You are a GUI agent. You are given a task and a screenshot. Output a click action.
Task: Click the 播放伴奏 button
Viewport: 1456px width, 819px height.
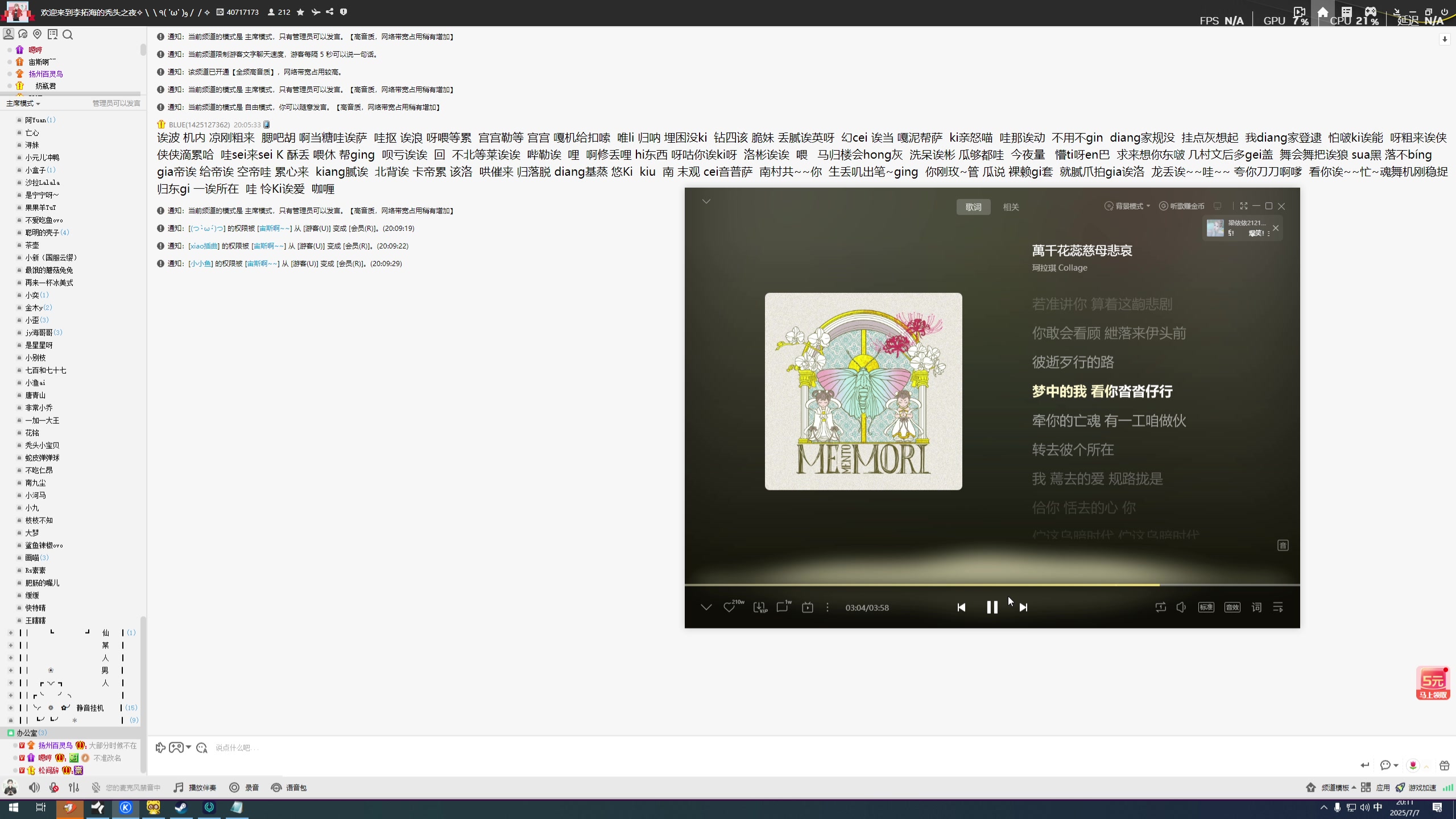coord(195,788)
